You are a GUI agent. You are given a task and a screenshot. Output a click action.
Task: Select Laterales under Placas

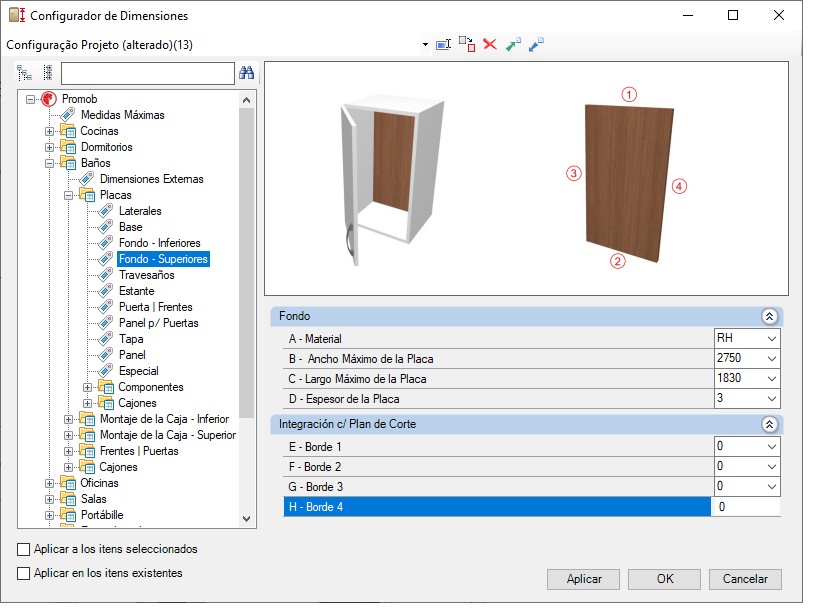[140, 212]
